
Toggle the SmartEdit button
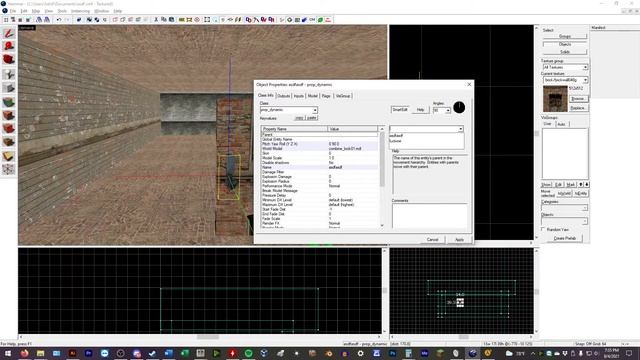(400, 110)
